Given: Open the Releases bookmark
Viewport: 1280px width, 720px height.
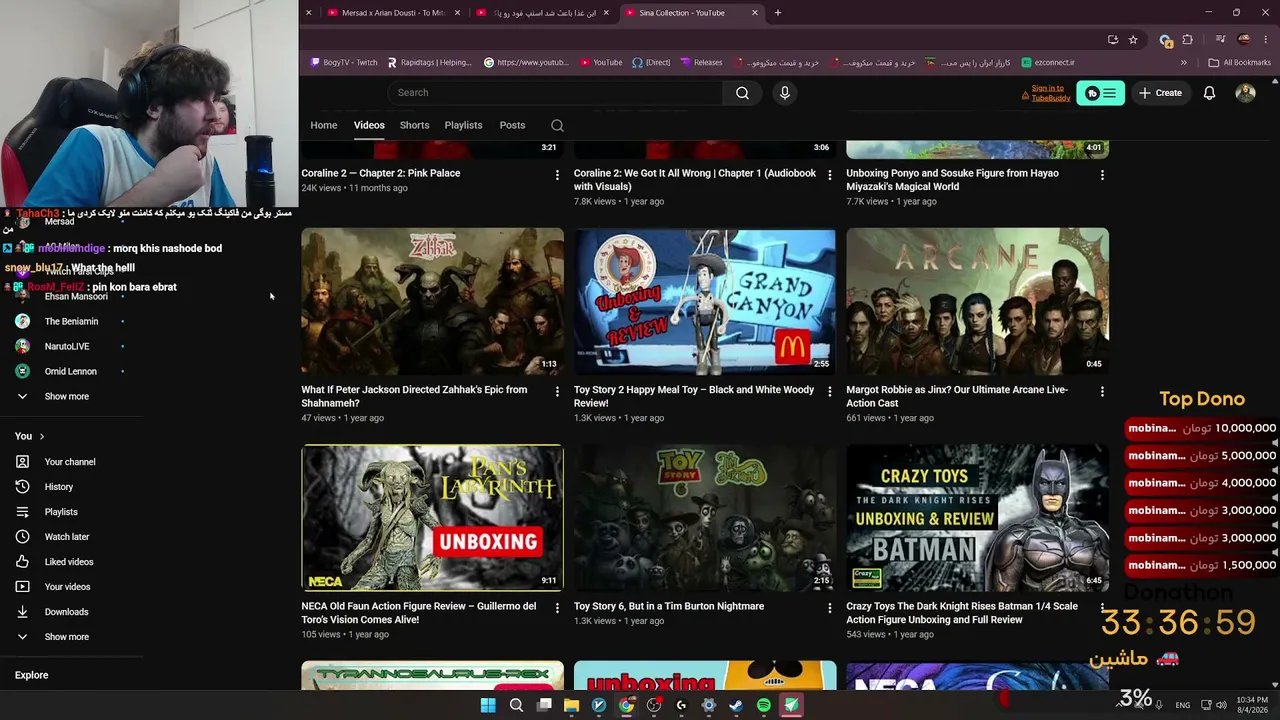Looking at the screenshot, I should (x=701, y=62).
